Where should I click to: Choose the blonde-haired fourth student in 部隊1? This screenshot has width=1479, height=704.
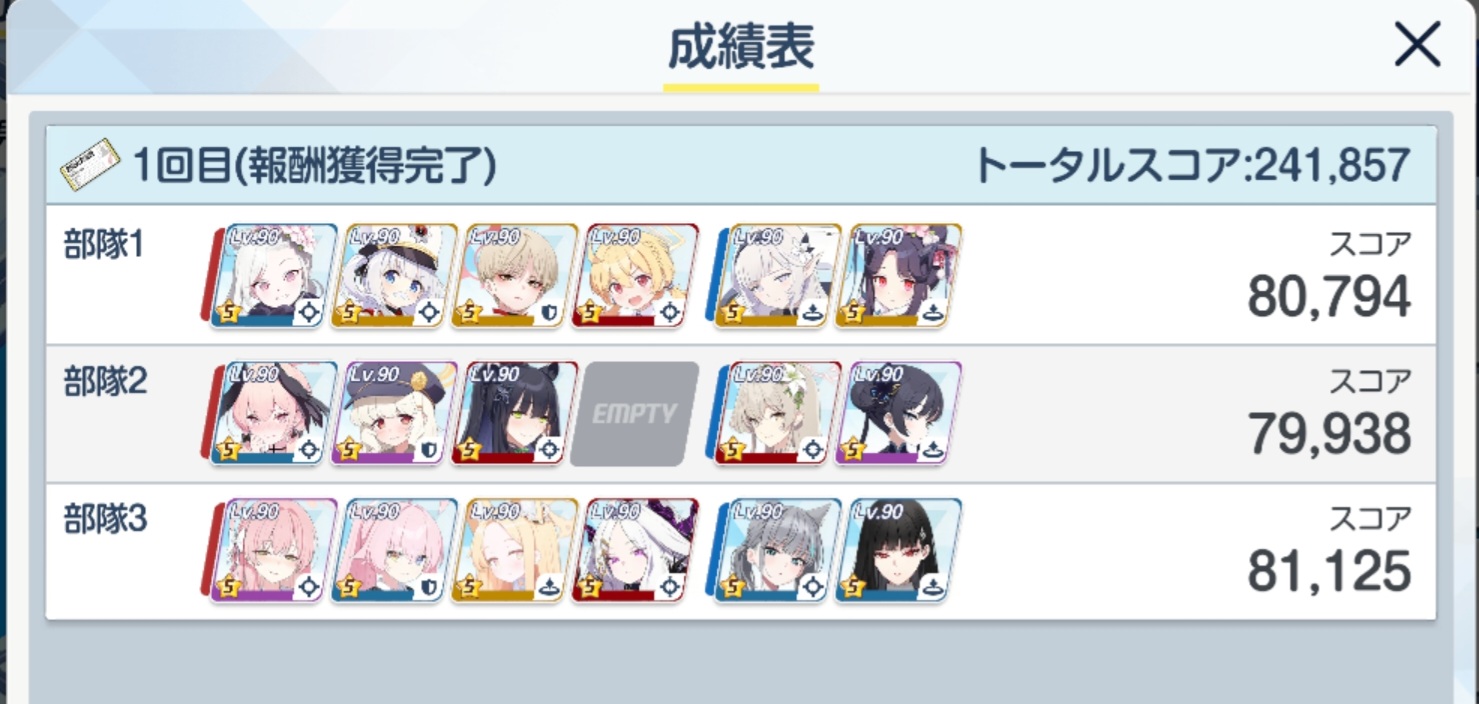pyautogui.click(x=635, y=276)
